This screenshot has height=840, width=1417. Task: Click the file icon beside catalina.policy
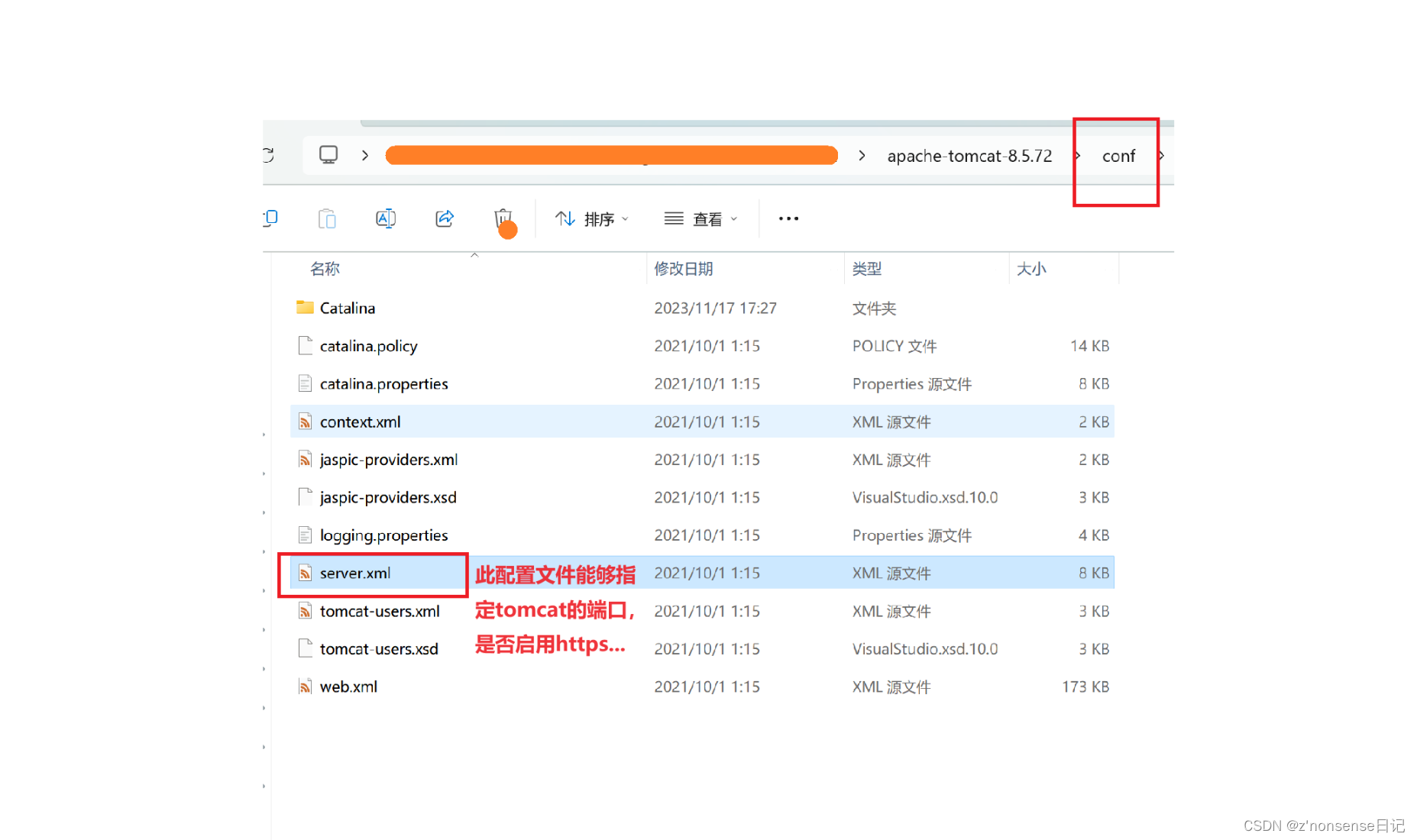coord(305,346)
